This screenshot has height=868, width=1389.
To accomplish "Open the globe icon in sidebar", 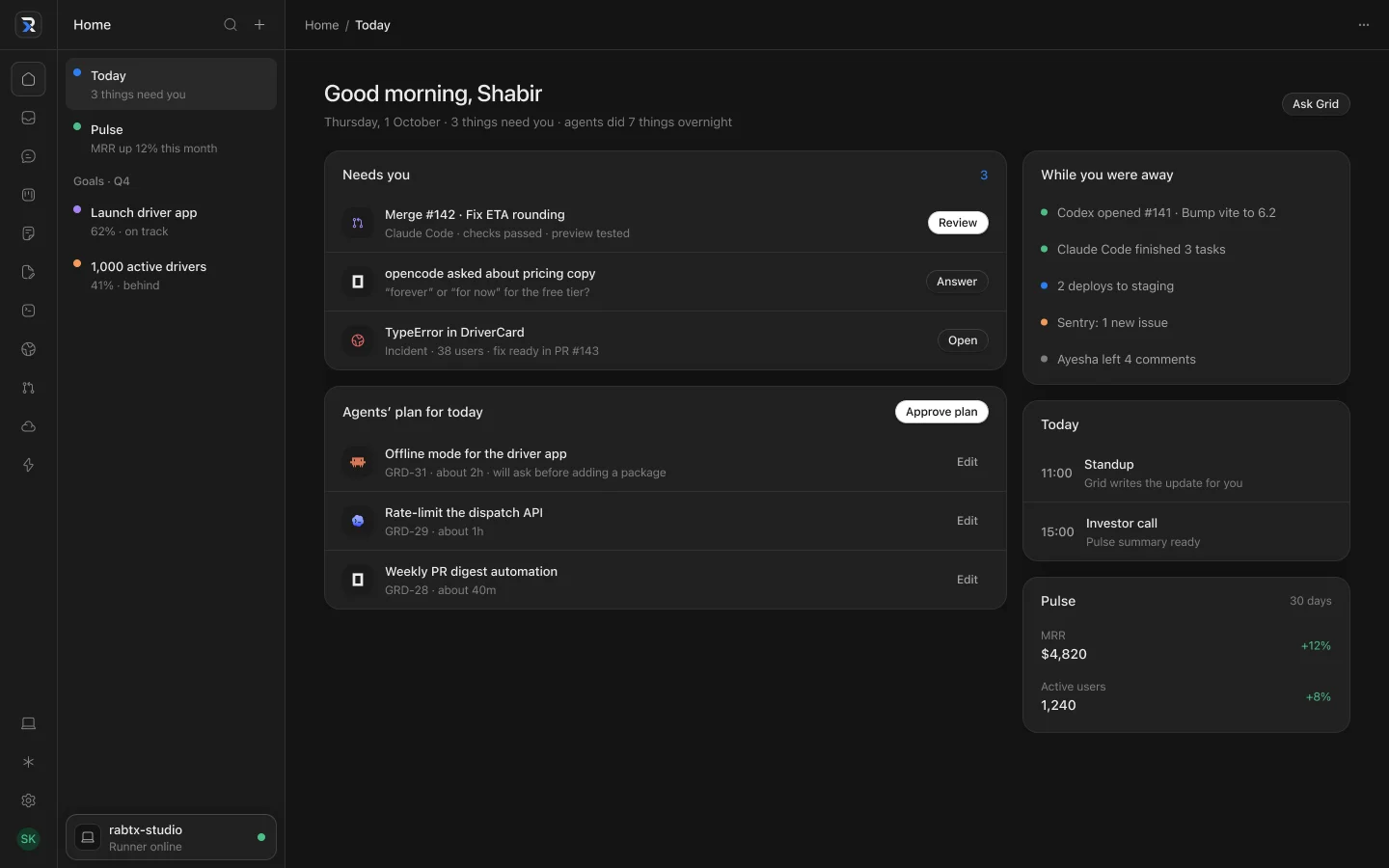I will point(28,349).
